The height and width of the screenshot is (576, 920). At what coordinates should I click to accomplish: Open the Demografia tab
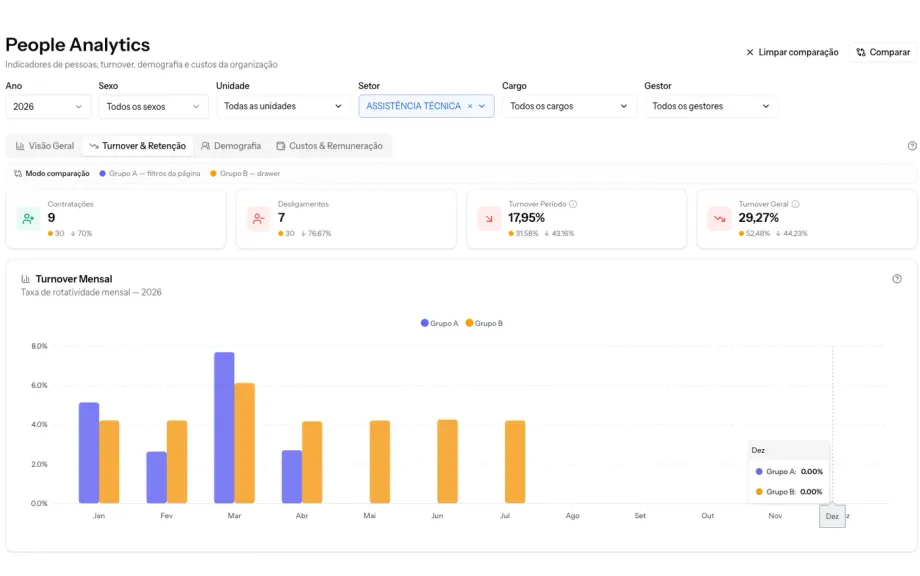click(231, 146)
